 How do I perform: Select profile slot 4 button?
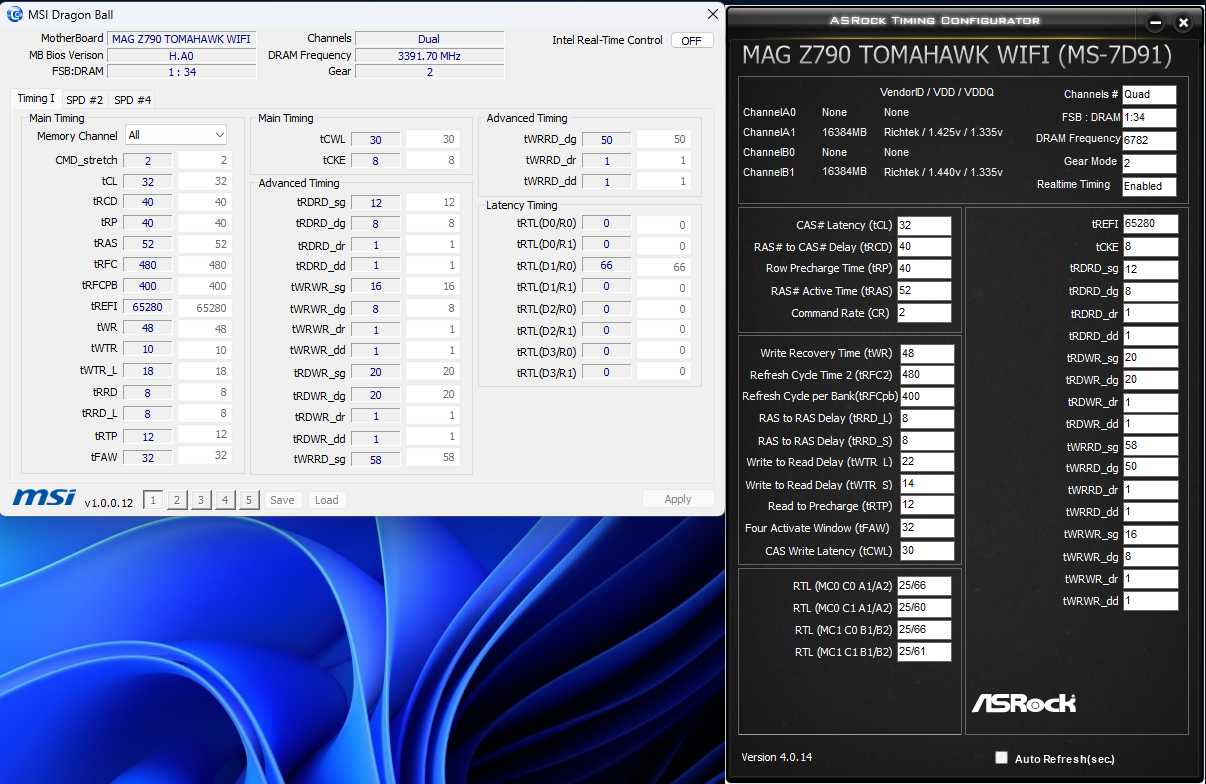tap(225, 500)
